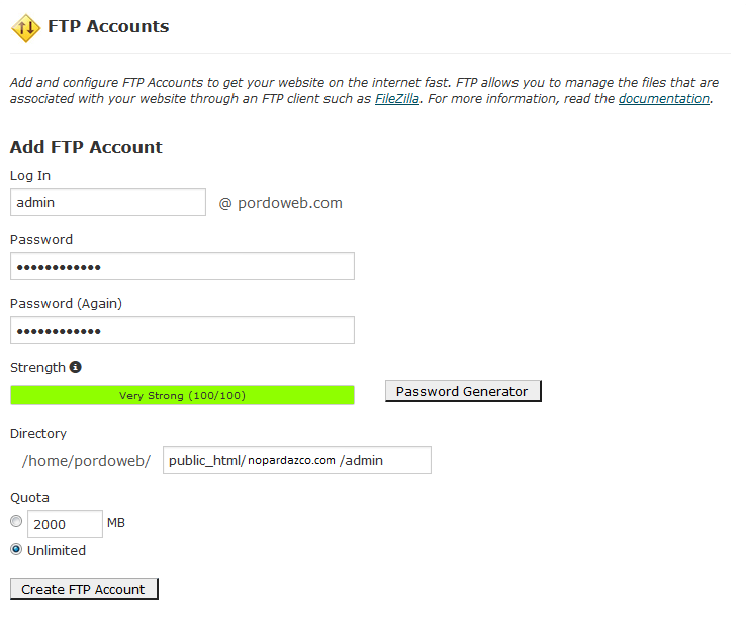Click the Strength label text
This screenshot has height=632, width=746.
click(x=38, y=367)
